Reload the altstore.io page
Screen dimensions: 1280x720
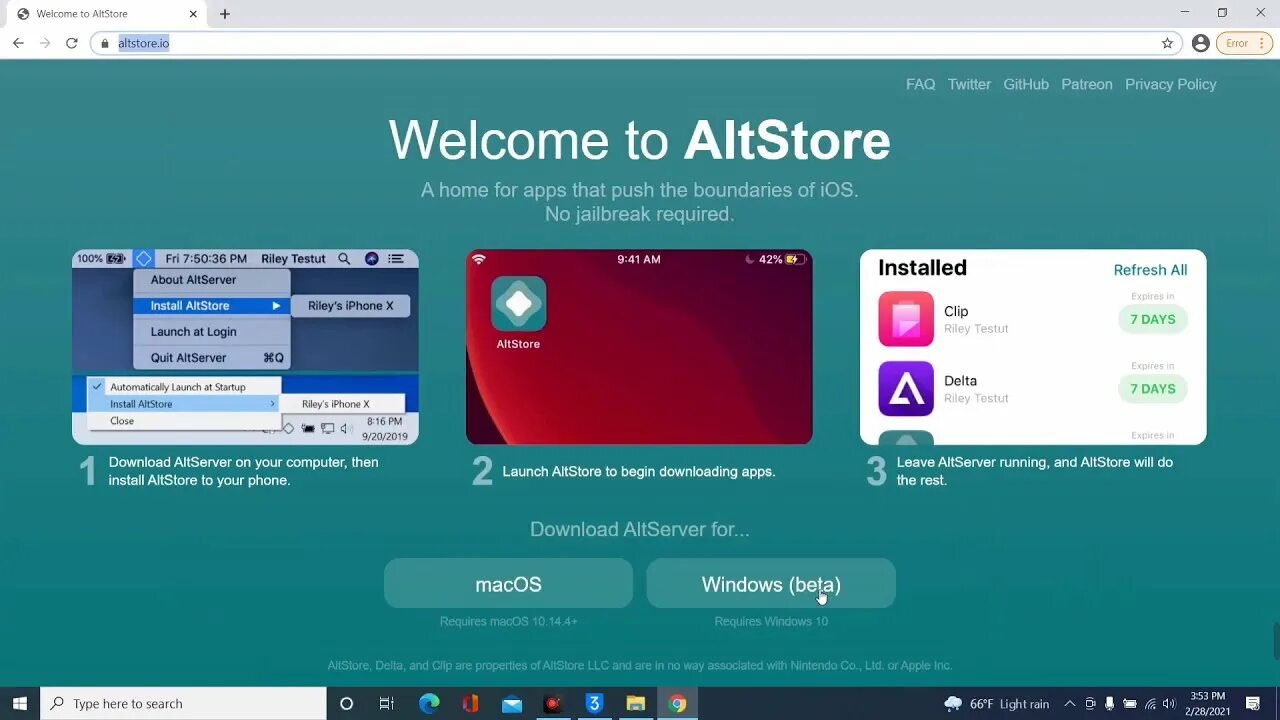pos(72,43)
